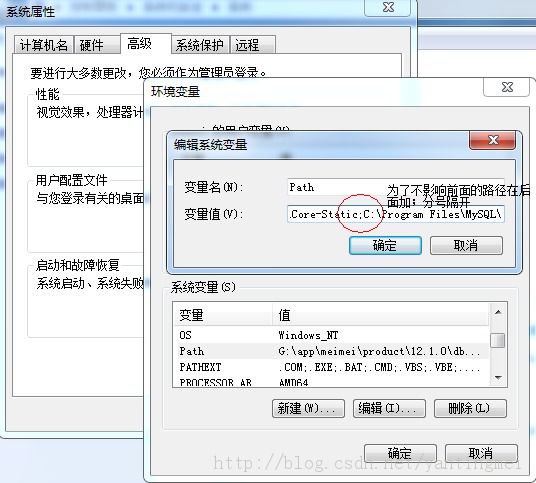Viewport: 536px width, 483px height.
Task: Click 取消 at bottom of 环境变量 window
Action: tap(481, 453)
